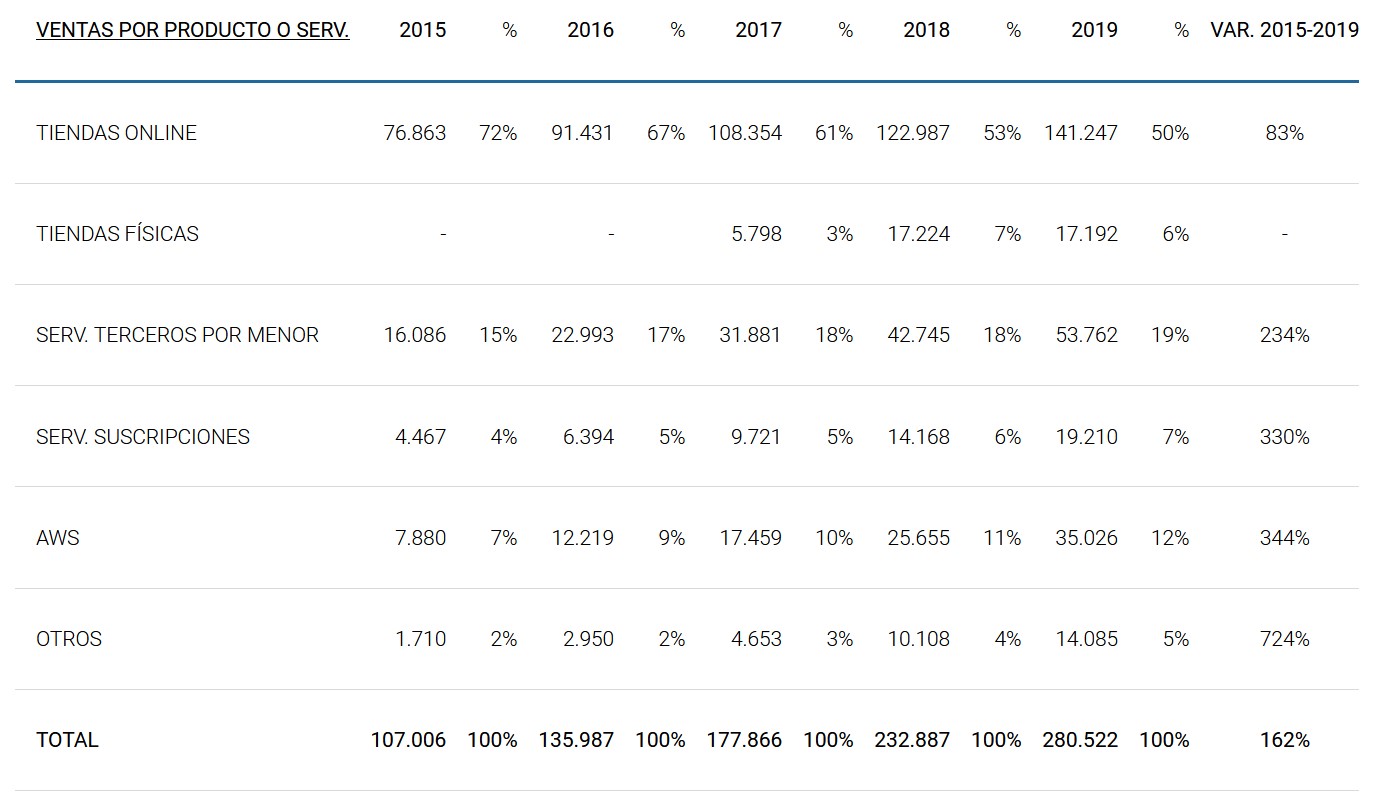Click the 280.522 total value for 2019
1373x803 pixels.
click(1080, 740)
